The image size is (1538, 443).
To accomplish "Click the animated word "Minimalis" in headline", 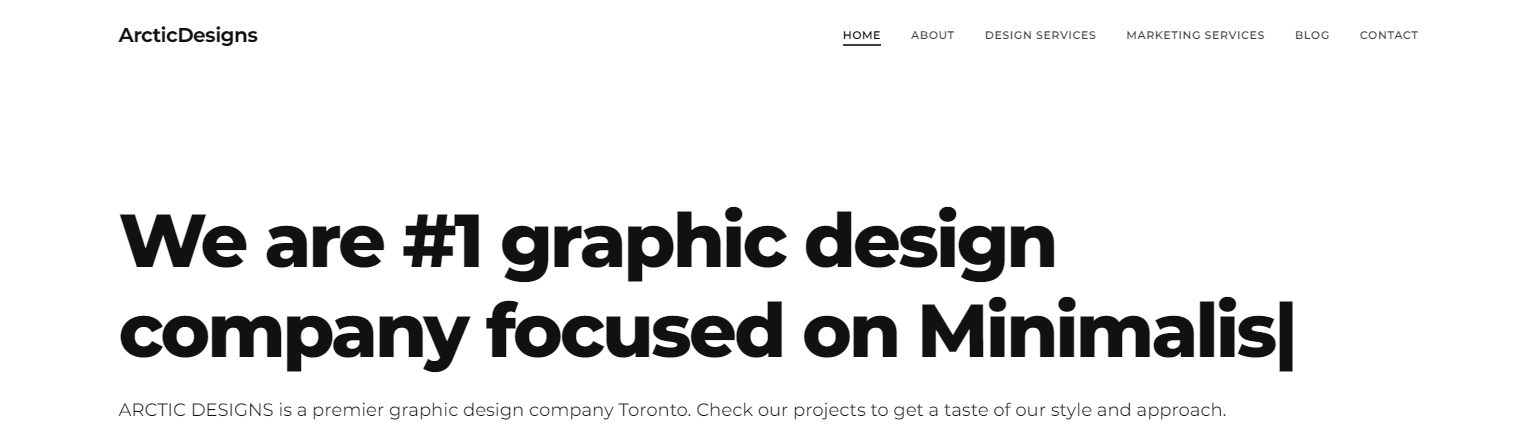I will click(x=1096, y=330).
